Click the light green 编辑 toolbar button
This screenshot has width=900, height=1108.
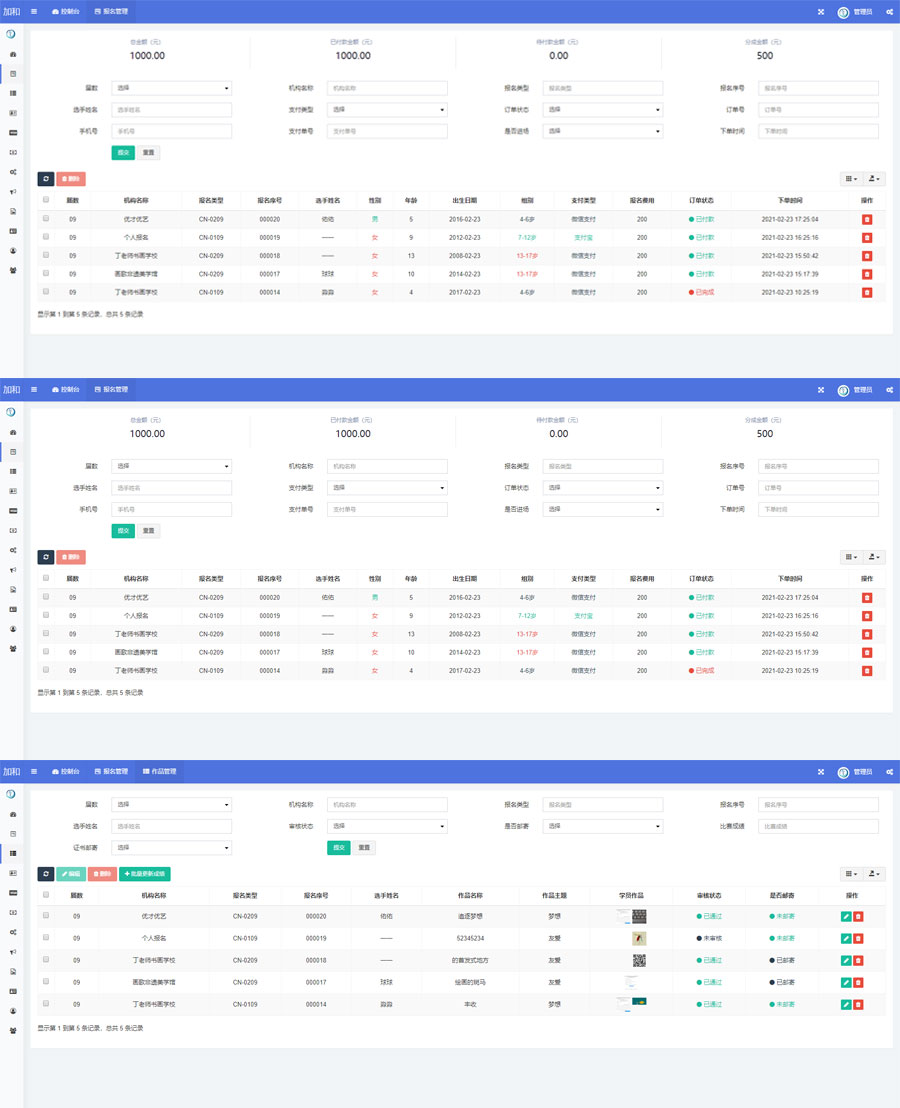click(71, 874)
